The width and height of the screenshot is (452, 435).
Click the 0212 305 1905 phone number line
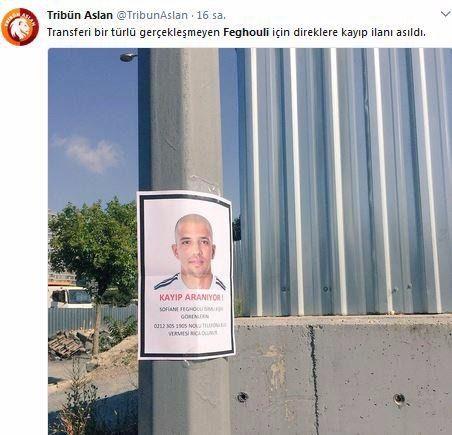pyautogui.click(x=190, y=326)
